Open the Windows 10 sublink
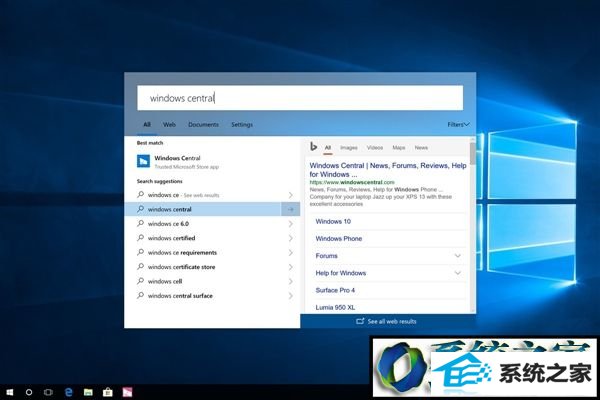 click(333, 221)
